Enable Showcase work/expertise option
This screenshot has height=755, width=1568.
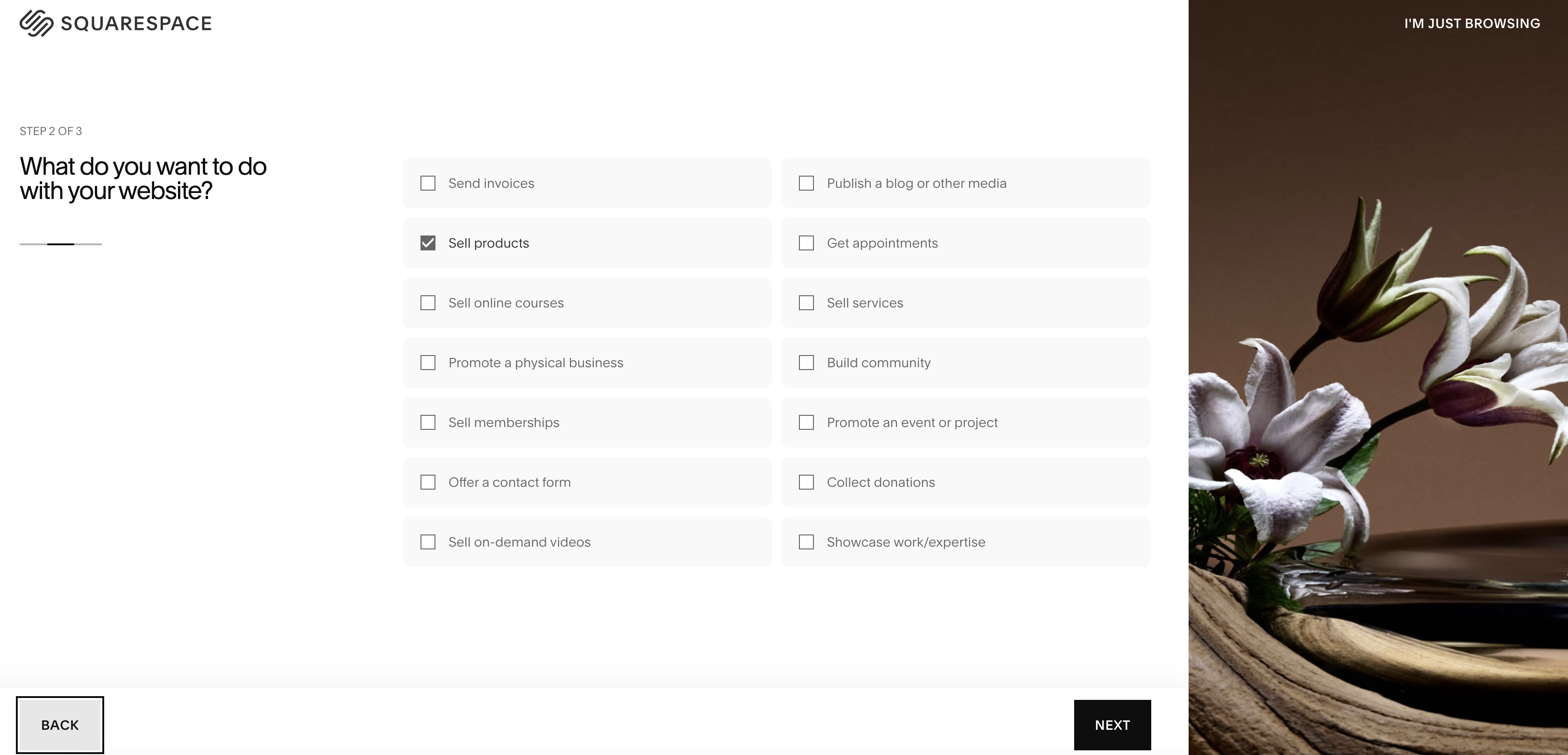pyautogui.click(x=806, y=542)
